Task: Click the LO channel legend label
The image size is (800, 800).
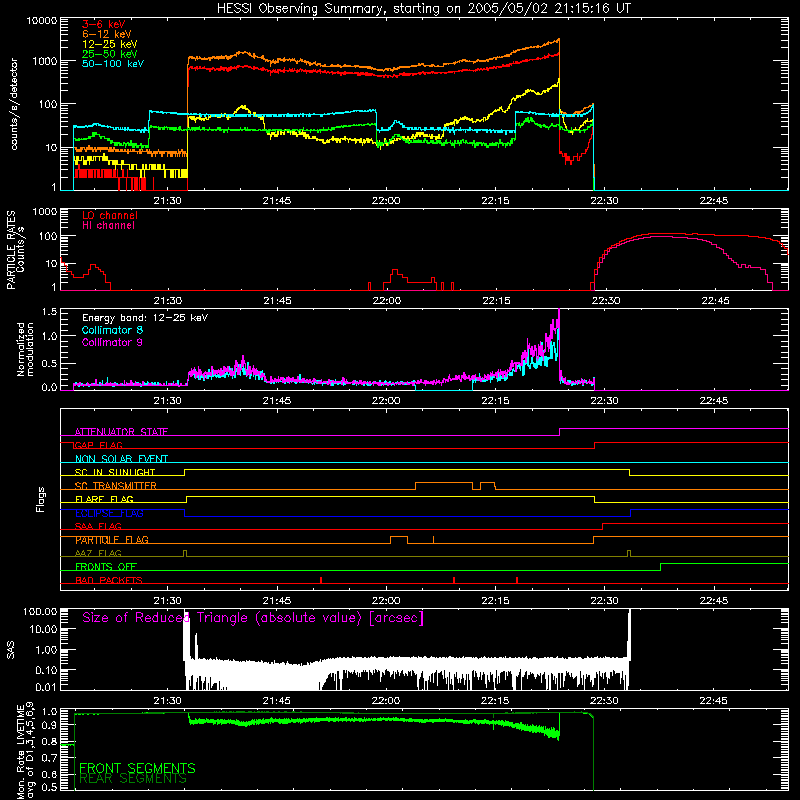Action: (x=110, y=215)
